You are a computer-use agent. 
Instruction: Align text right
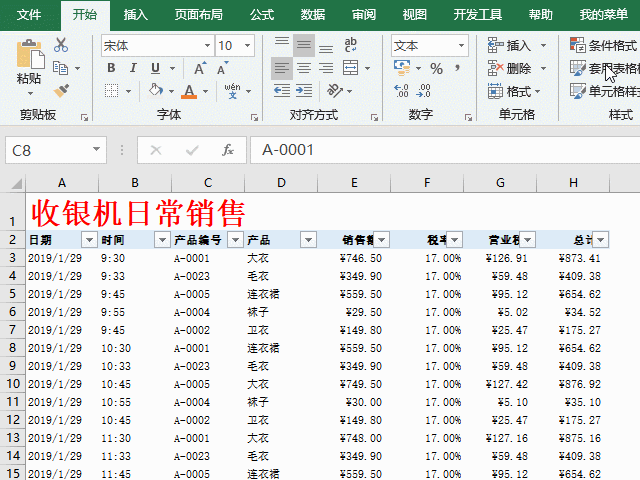[x=326, y=68]
